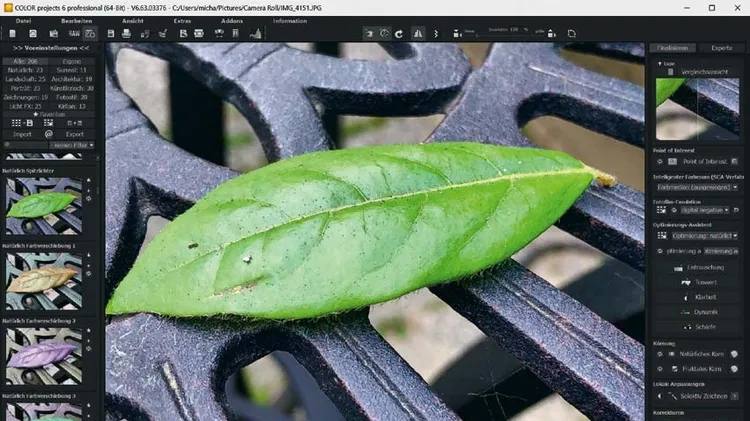Click the bold B toolbar icon
The height and width of the screenshot is (421, 750).
point(183,33)
